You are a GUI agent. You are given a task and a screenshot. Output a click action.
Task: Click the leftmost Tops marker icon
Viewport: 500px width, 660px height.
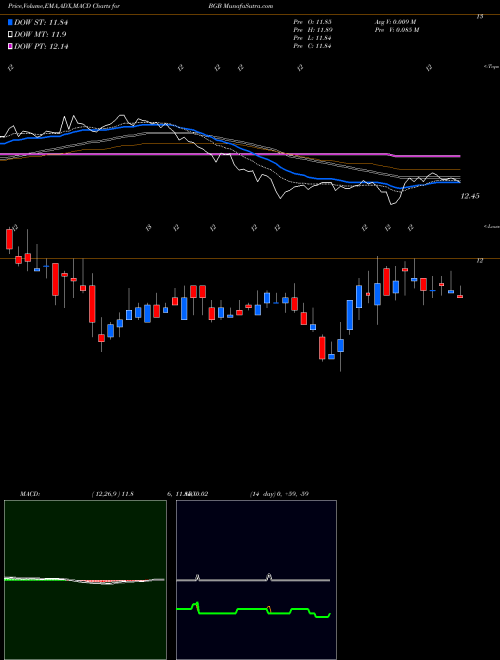pos(11,67)
